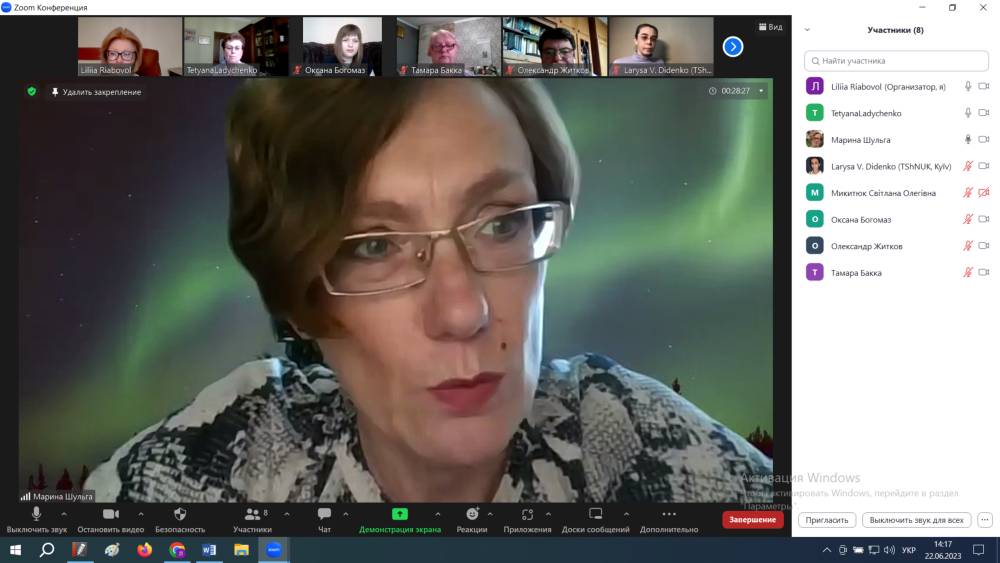The width and height of the screenshot is (1000, 563).
Task: Click the participant search field
Action: click(x=896, y=61)
